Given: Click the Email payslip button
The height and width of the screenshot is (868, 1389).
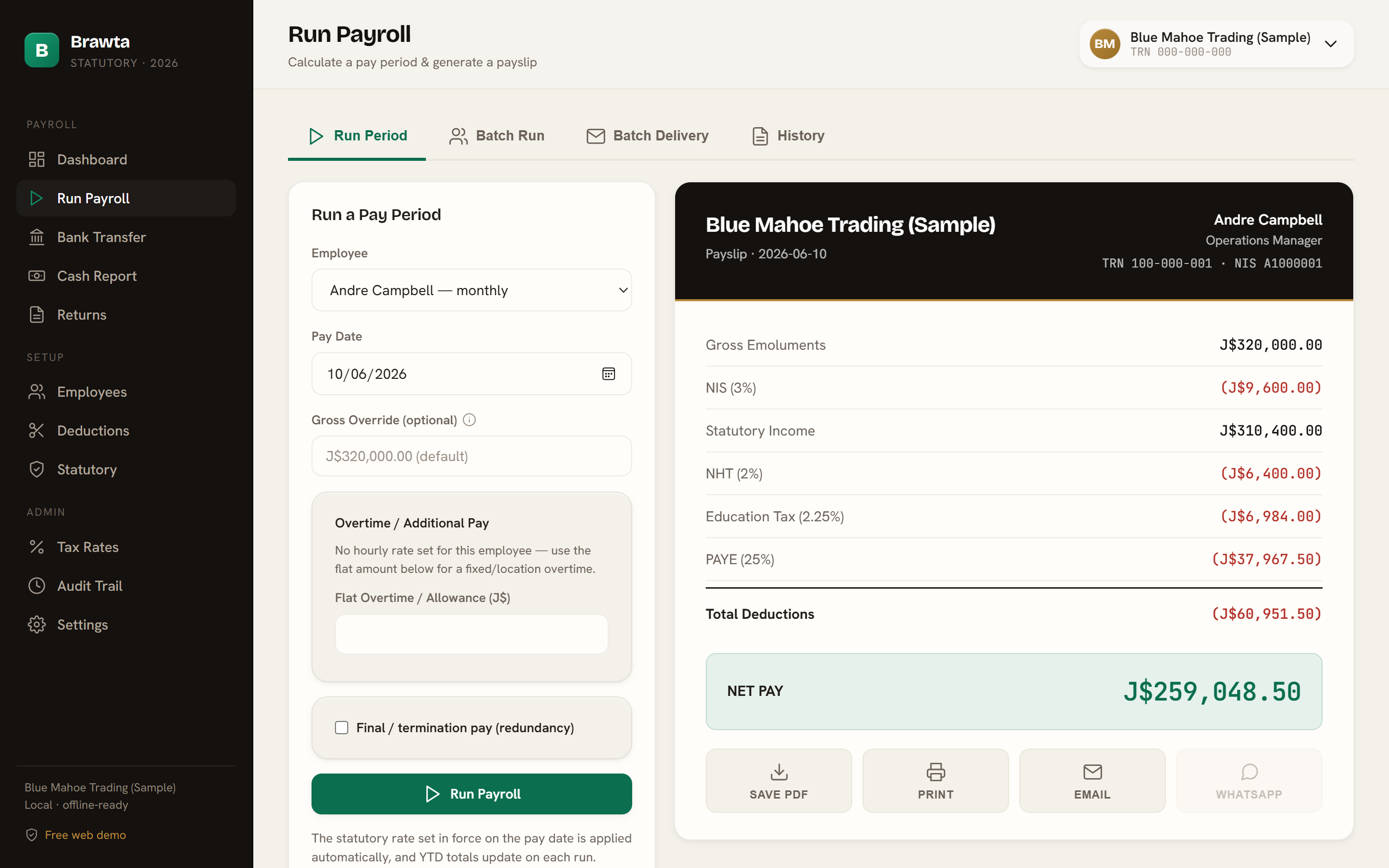Looking at the screenshot, I should click(x=1092, y=780).
